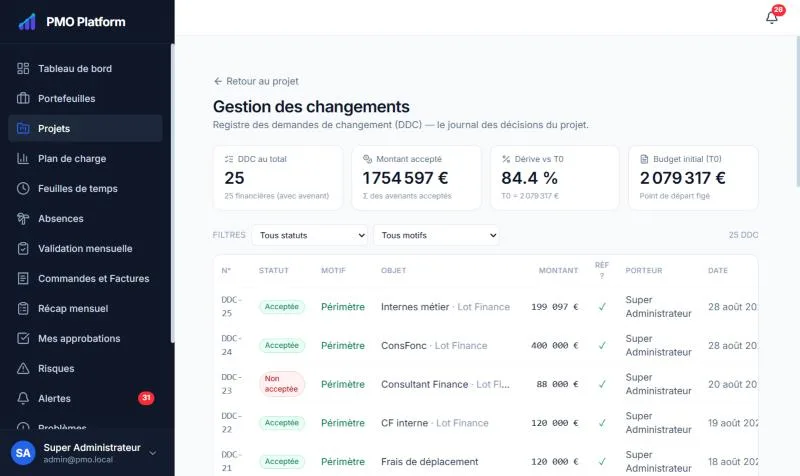Click the 84.4 % drift value

(x=529, y=178)
